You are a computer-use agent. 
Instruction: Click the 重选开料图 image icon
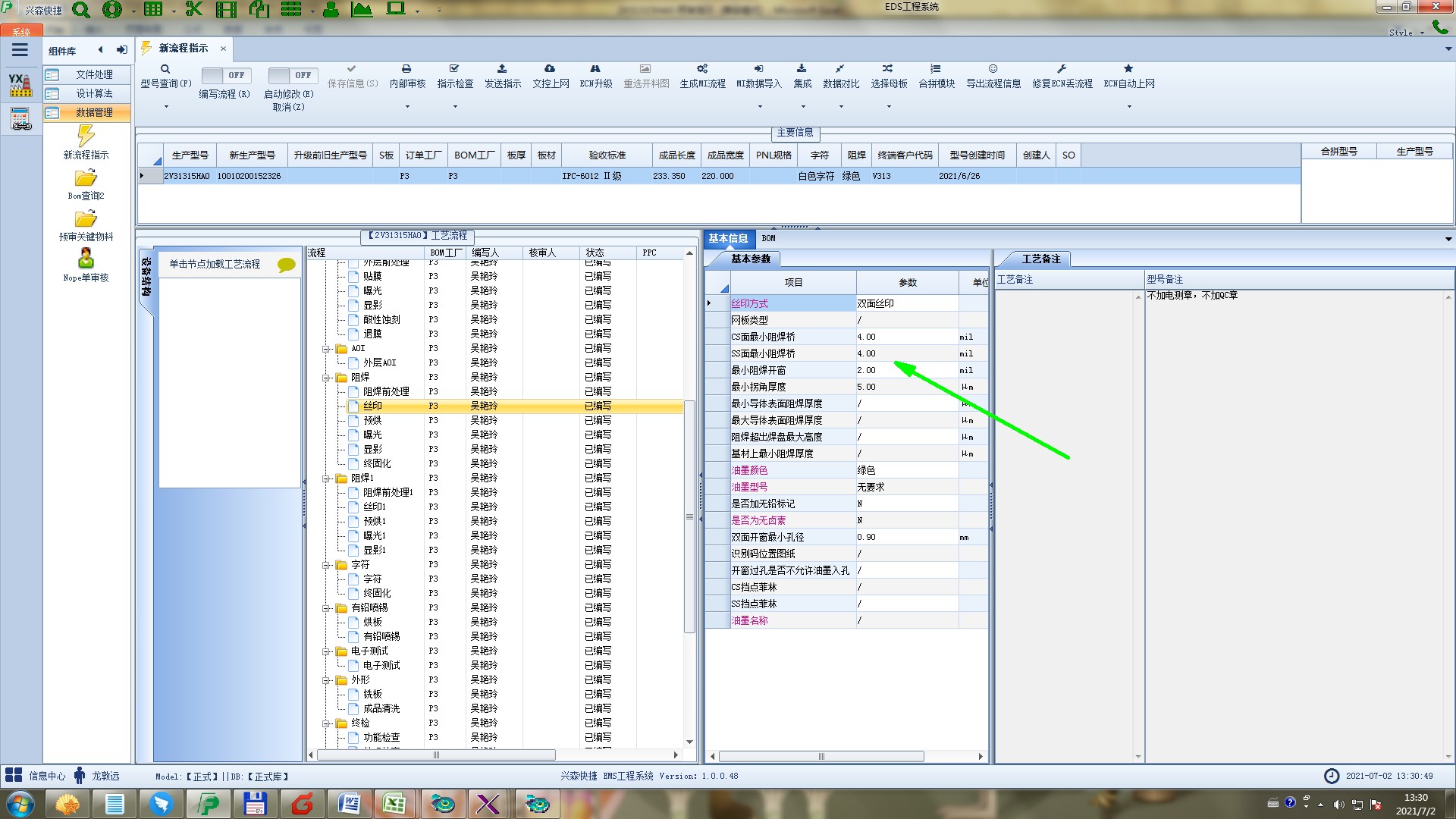click(645, 69)
